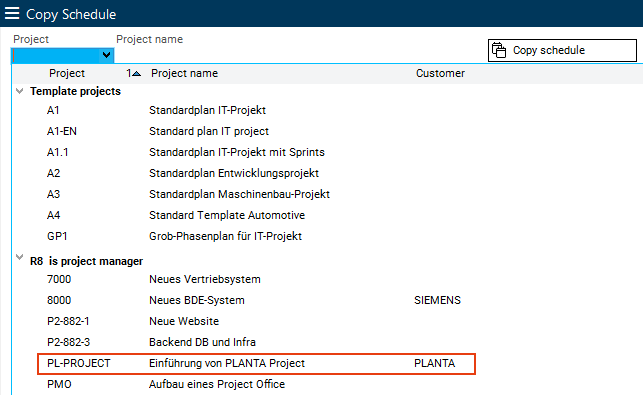This screenshot has height=395, width=643.
Task: Click the Customer column header
Action: 440,73
